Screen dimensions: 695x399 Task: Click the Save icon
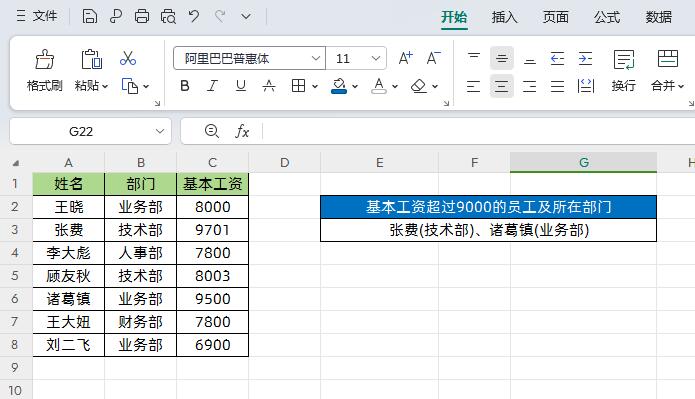pos(90,16)
